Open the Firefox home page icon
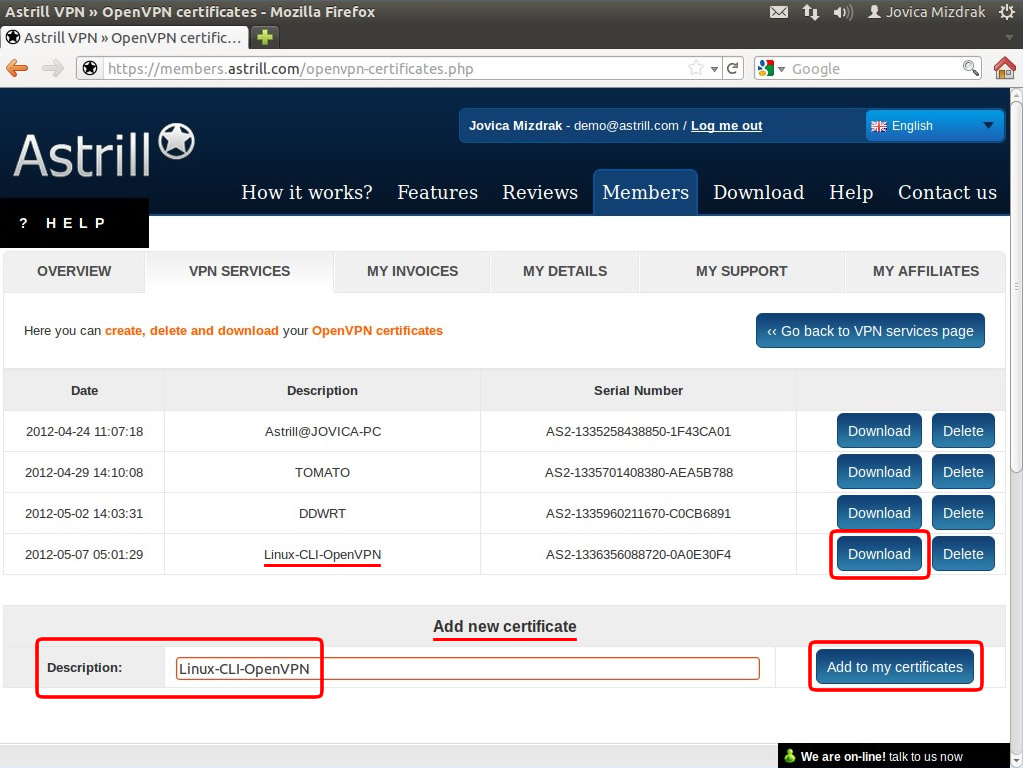 pyautogui.click(x=1005, y=68)
